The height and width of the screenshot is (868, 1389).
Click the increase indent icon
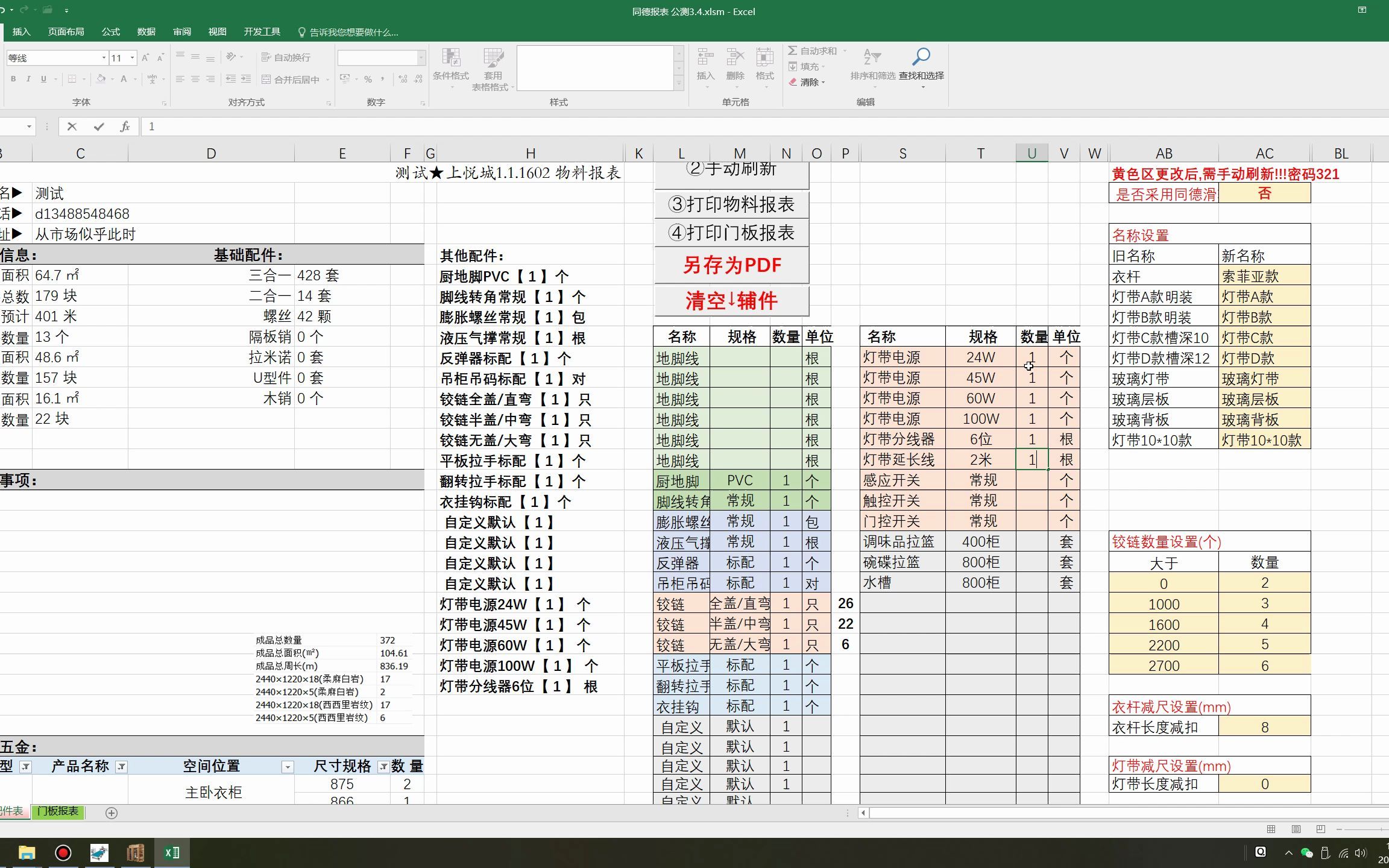[246, 79]
